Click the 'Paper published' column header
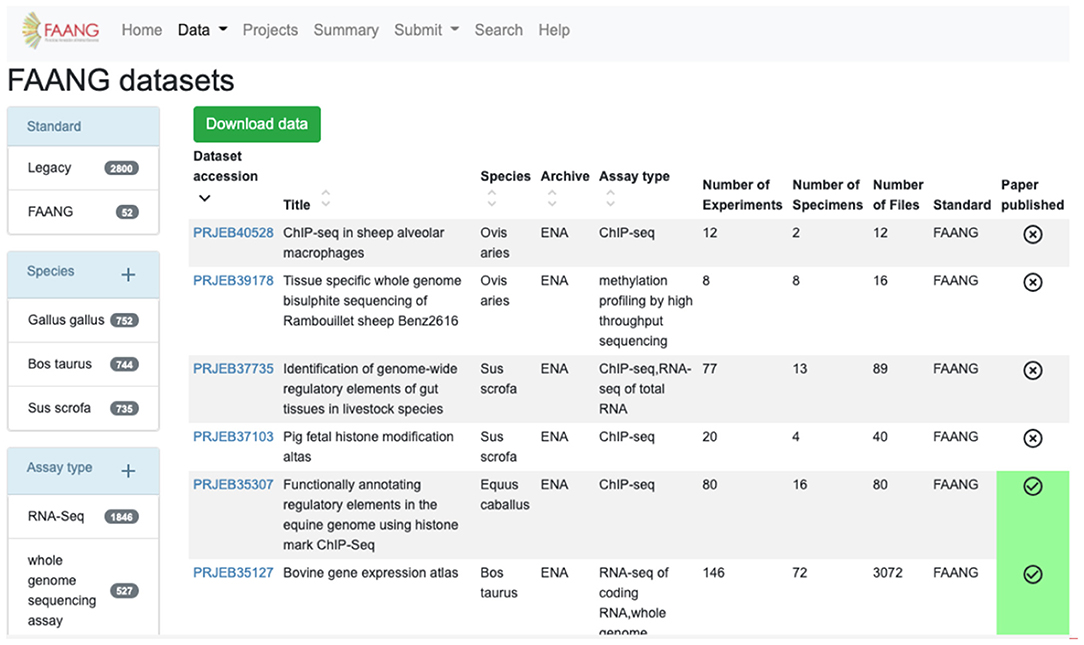 click(x=1032, y=195)
